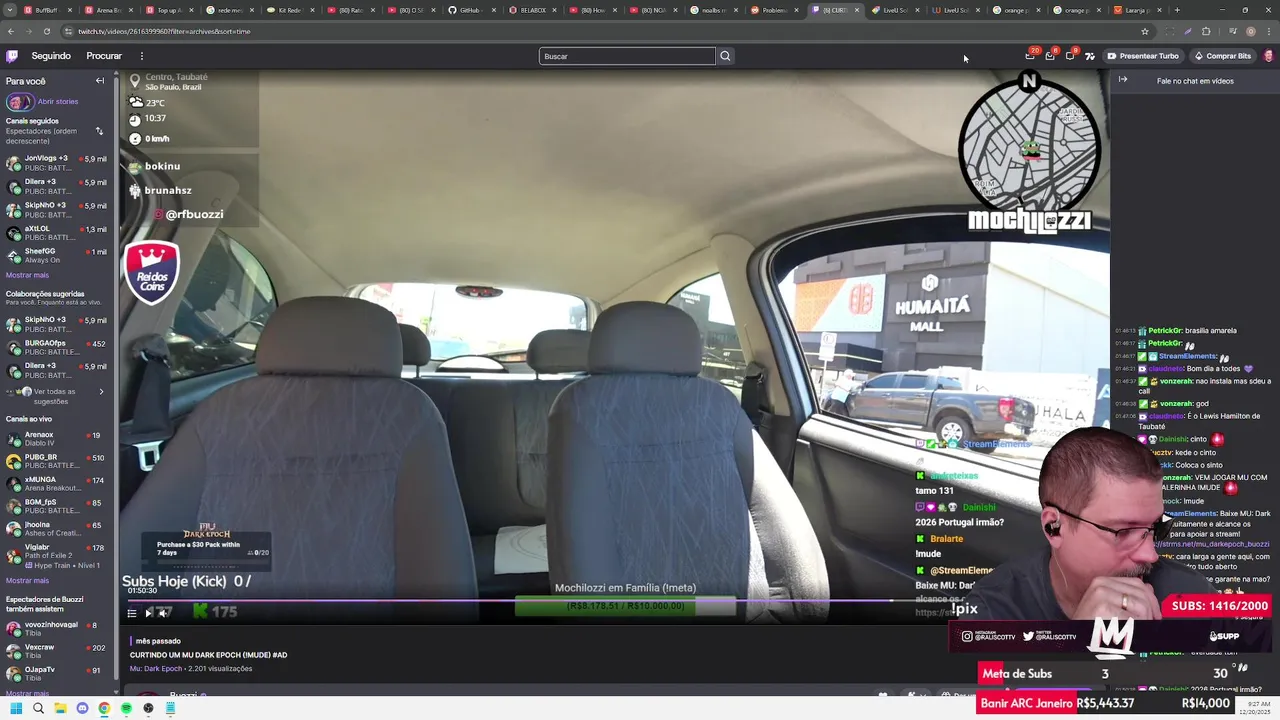Change followed channels sort order
The image size is (1280, 720).
coord(99,131)
